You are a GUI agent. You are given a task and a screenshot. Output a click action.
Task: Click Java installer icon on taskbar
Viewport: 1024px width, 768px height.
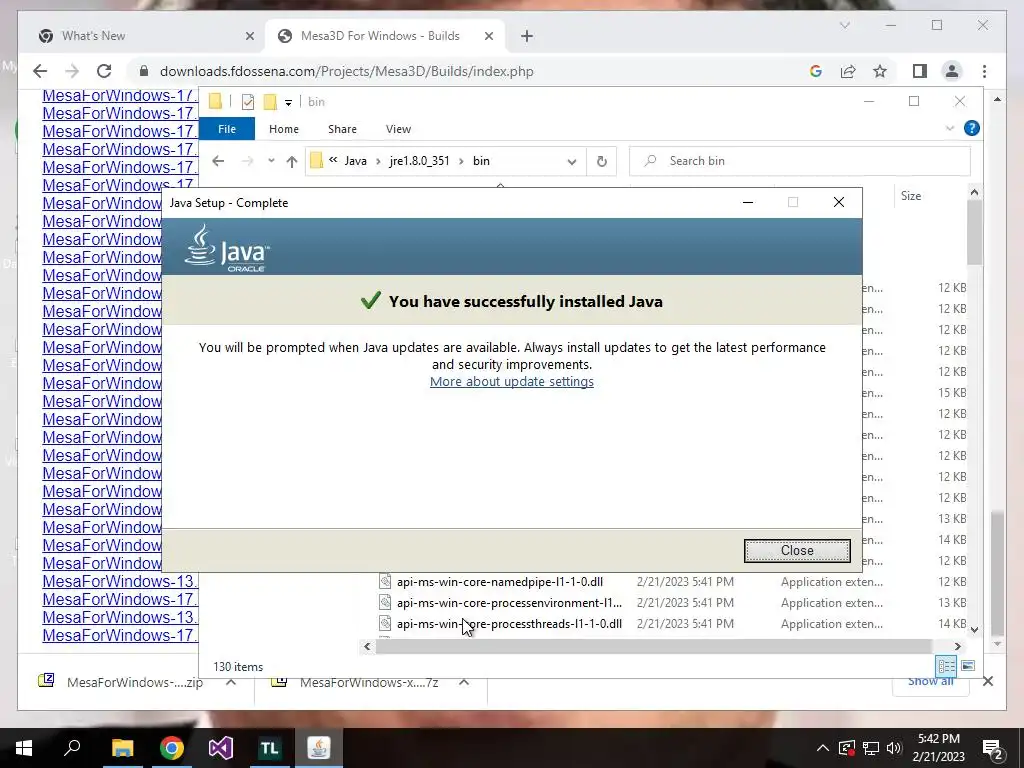click(319, 748)
